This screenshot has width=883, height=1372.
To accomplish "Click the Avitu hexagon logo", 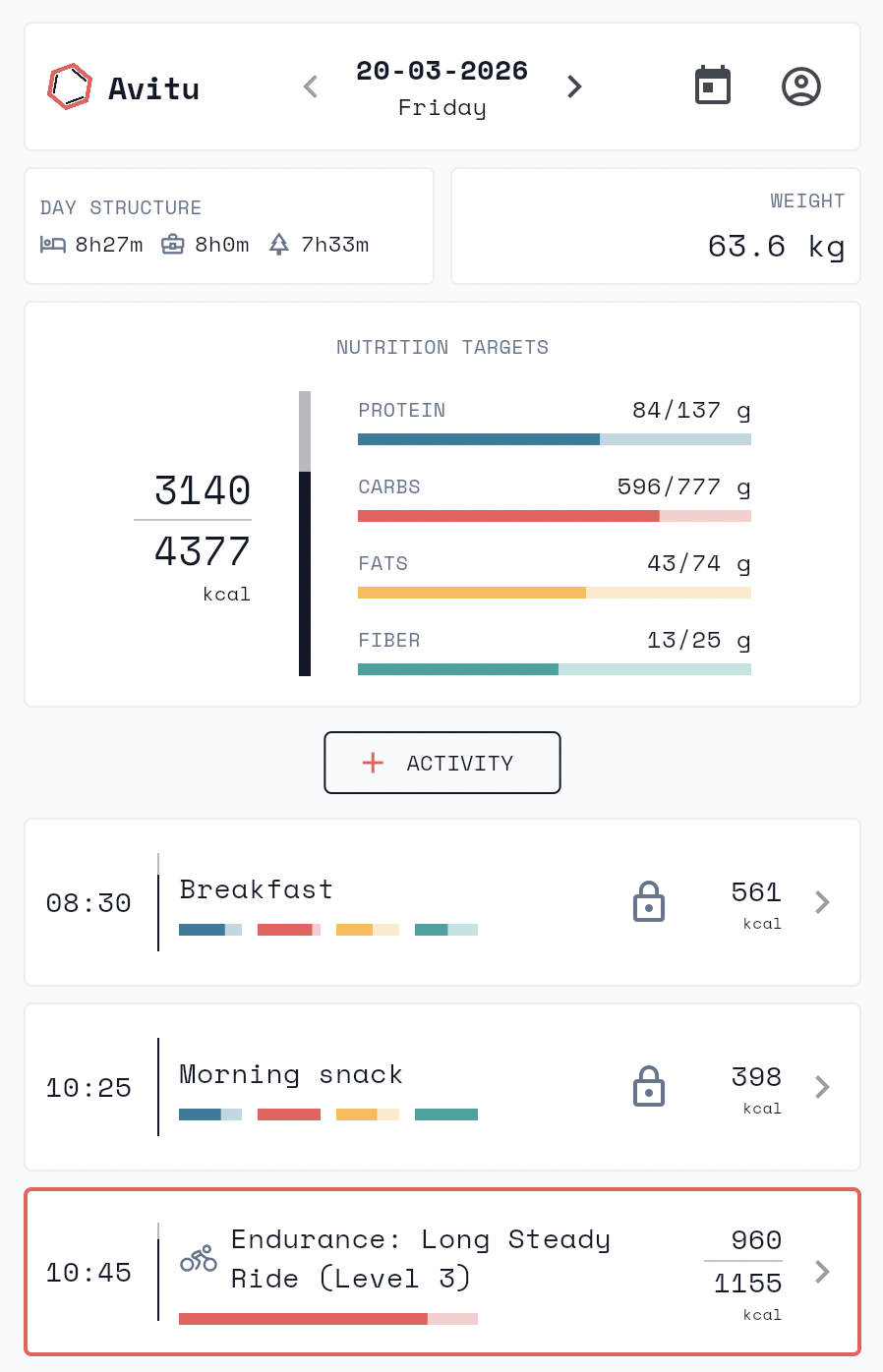I will pyautogui.click(x=70, y=86).
